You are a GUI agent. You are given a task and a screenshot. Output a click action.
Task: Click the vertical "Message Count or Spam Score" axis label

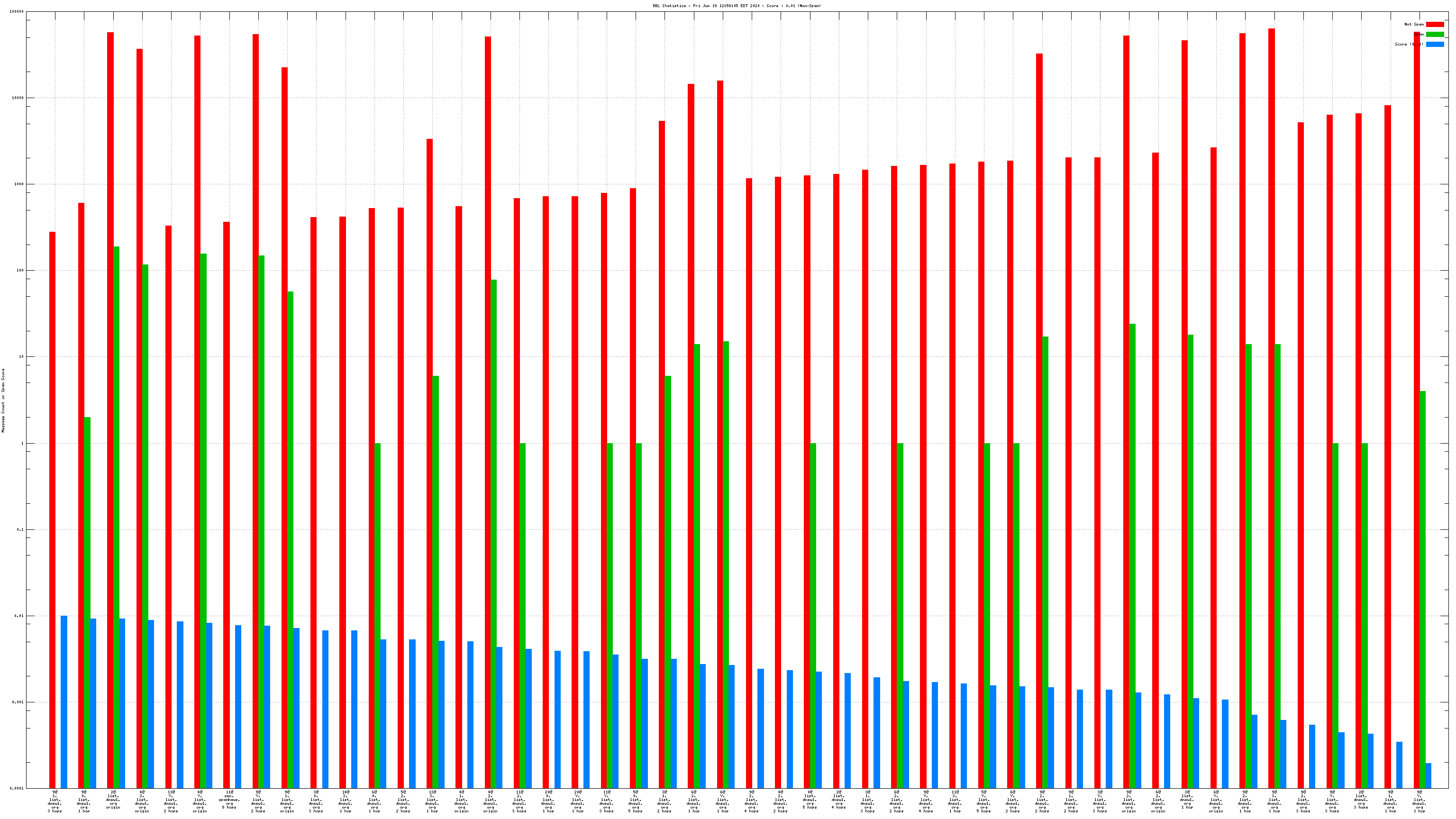point(3,400)
